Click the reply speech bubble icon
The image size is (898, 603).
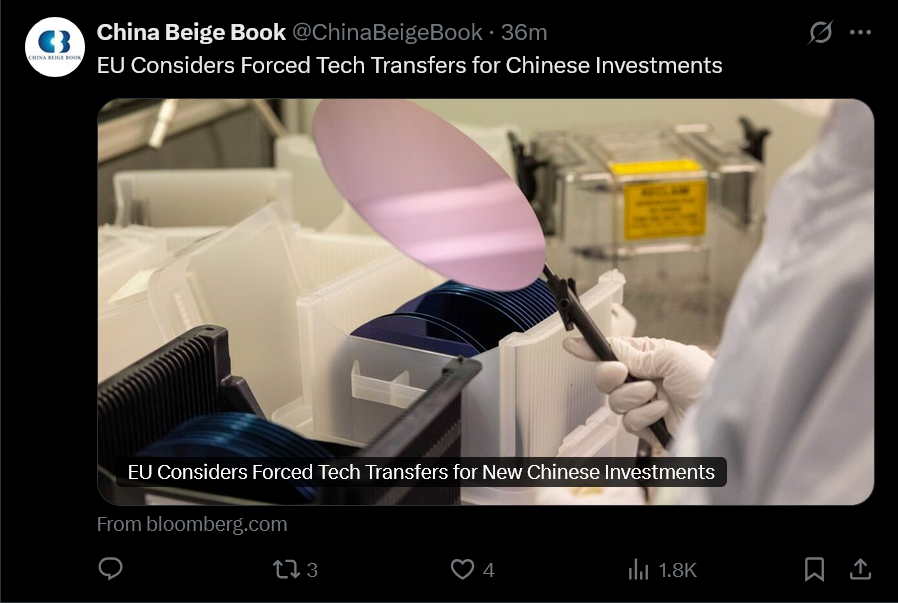tap(111, 569)
